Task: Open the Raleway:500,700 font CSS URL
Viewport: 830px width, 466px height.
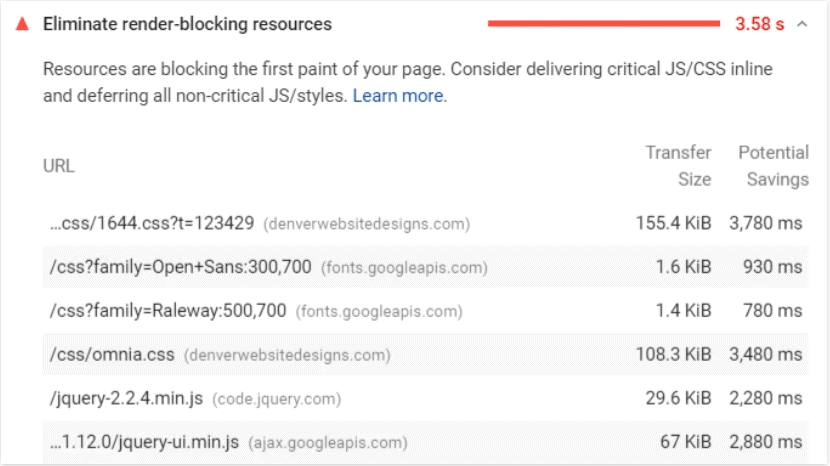Action: [x=167, y=311]
